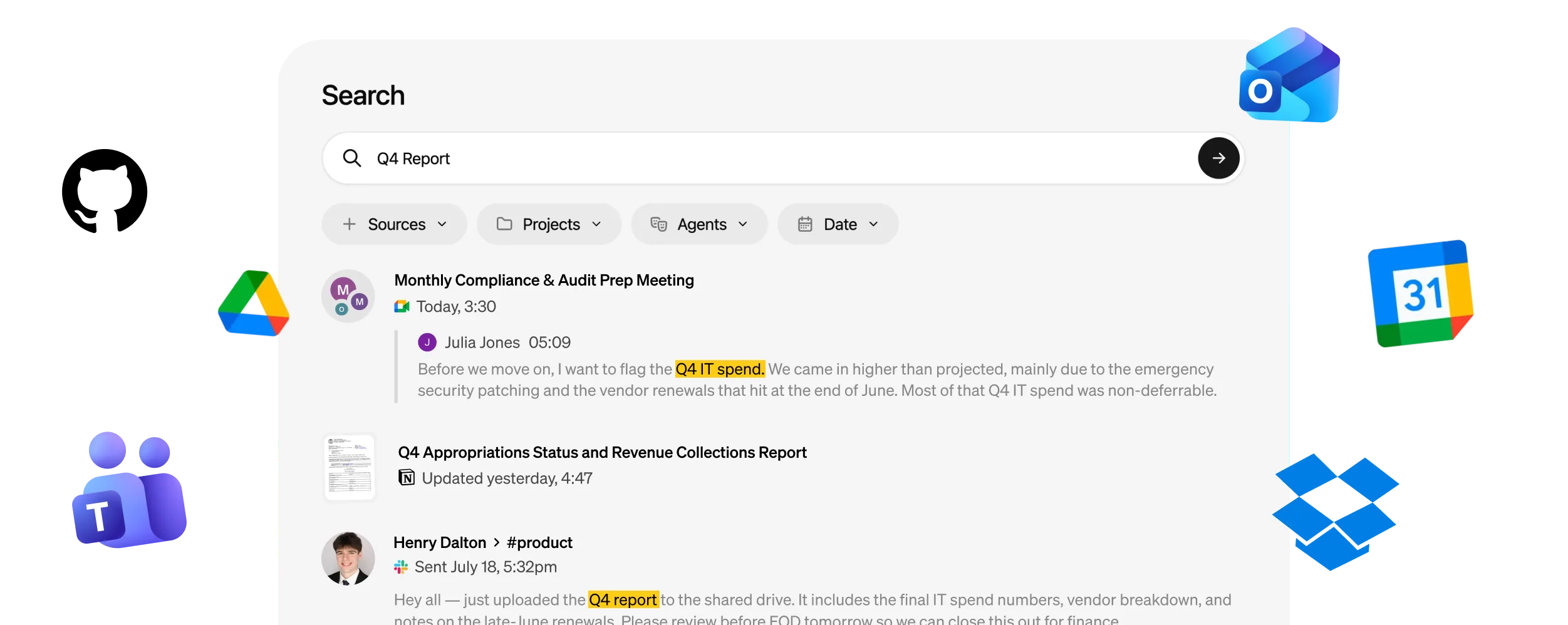Click the GitHub logo icon

pos(105,191)
